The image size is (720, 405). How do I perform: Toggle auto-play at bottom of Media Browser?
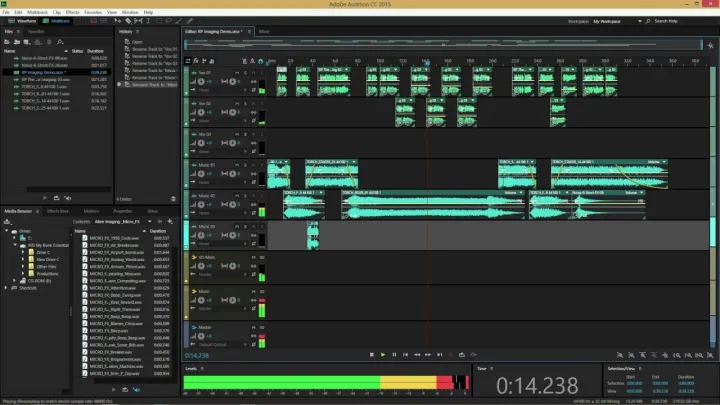pos(136,389)
